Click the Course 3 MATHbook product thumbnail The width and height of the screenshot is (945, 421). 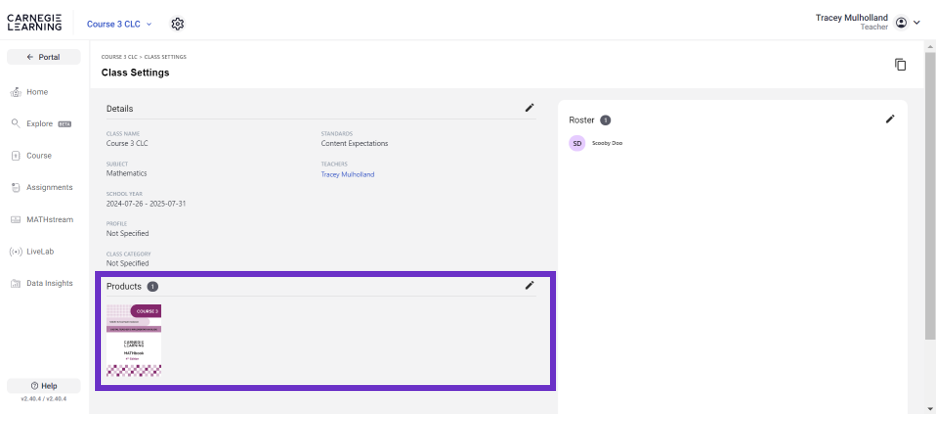pyautogui.click(x=134, y=340)
